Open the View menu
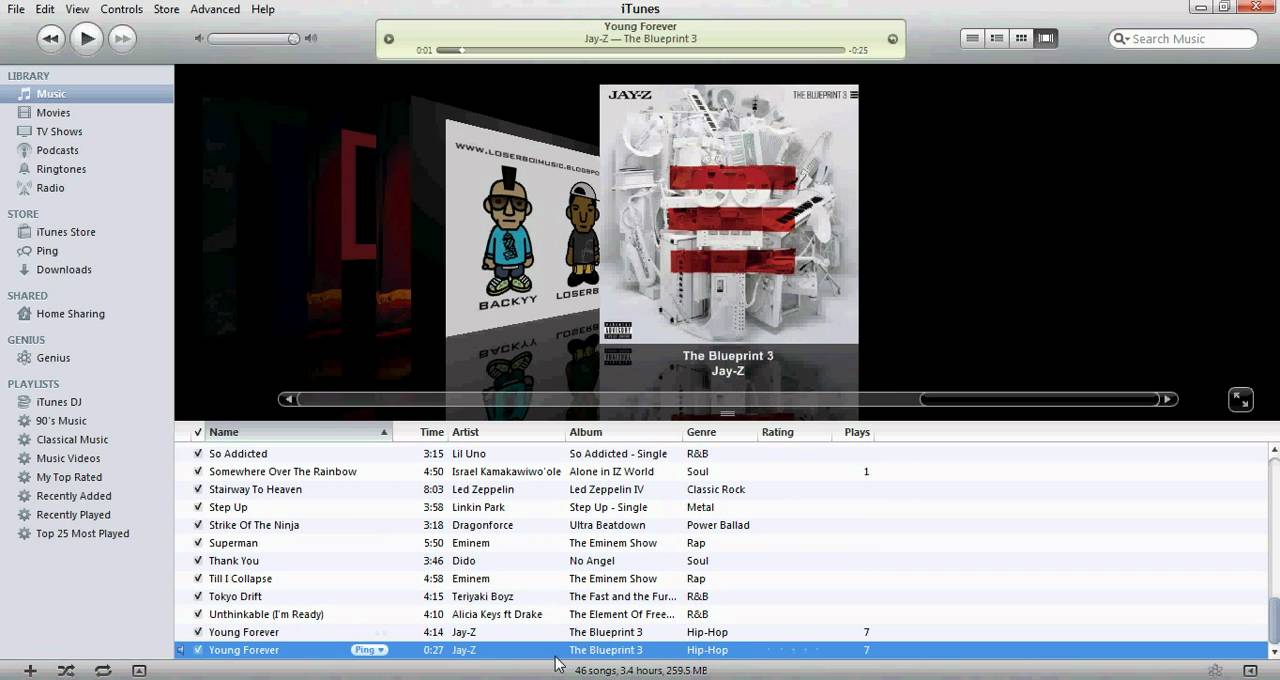This screenshot has height=680, width=1280. click(x=77, y=9)
